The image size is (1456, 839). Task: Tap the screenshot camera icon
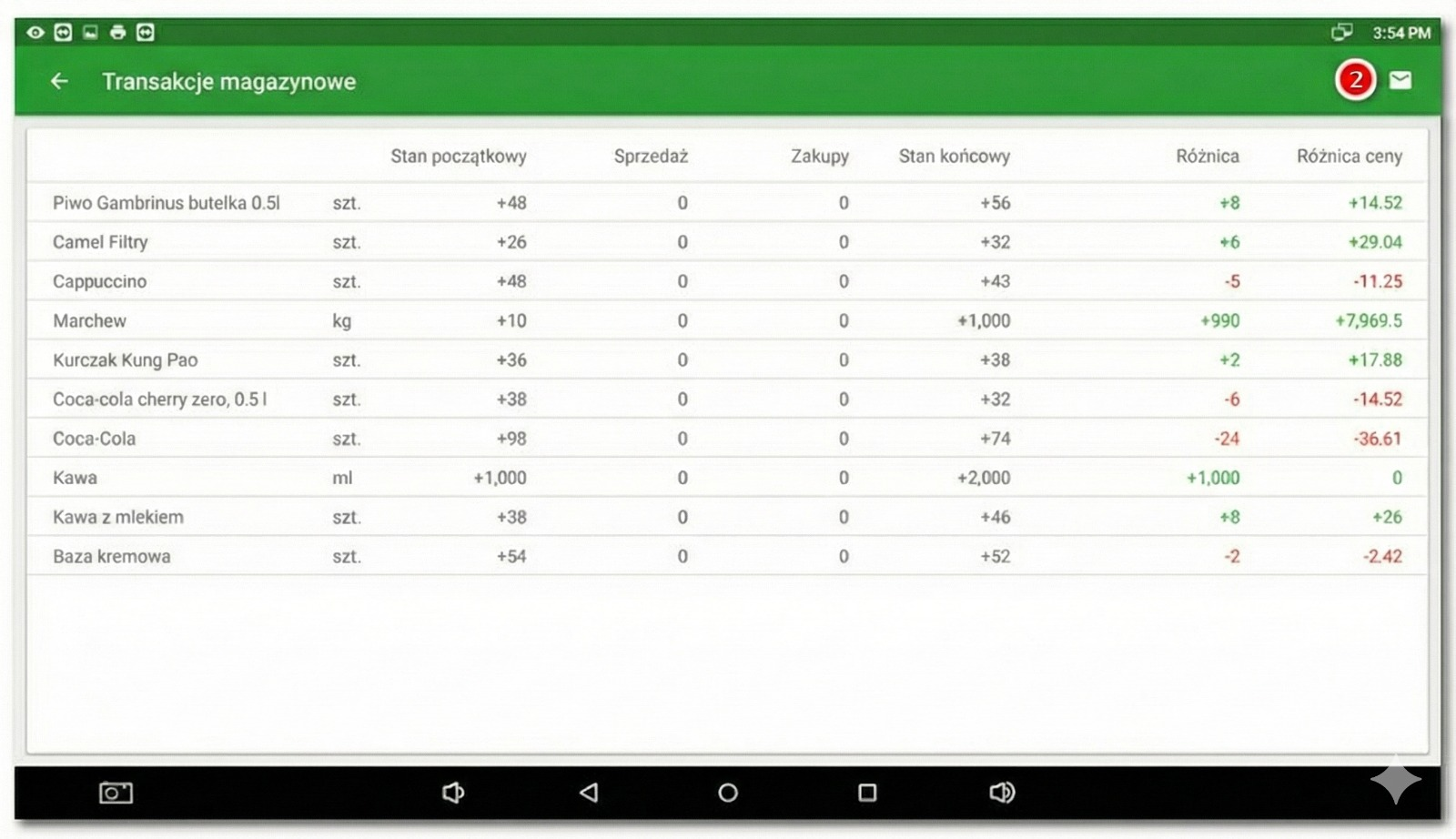116,793
